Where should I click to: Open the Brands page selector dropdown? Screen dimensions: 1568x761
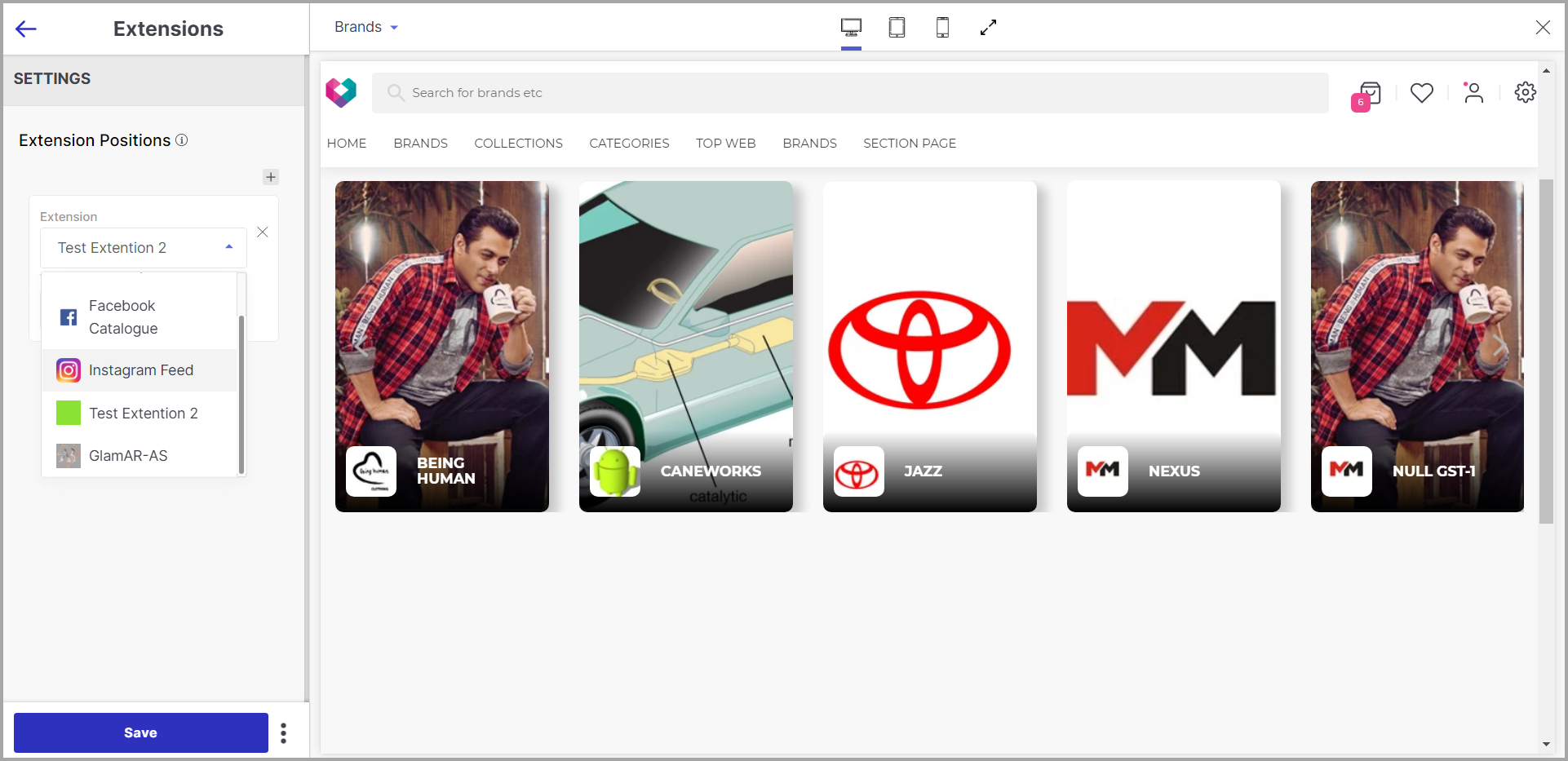coord(366,27)
